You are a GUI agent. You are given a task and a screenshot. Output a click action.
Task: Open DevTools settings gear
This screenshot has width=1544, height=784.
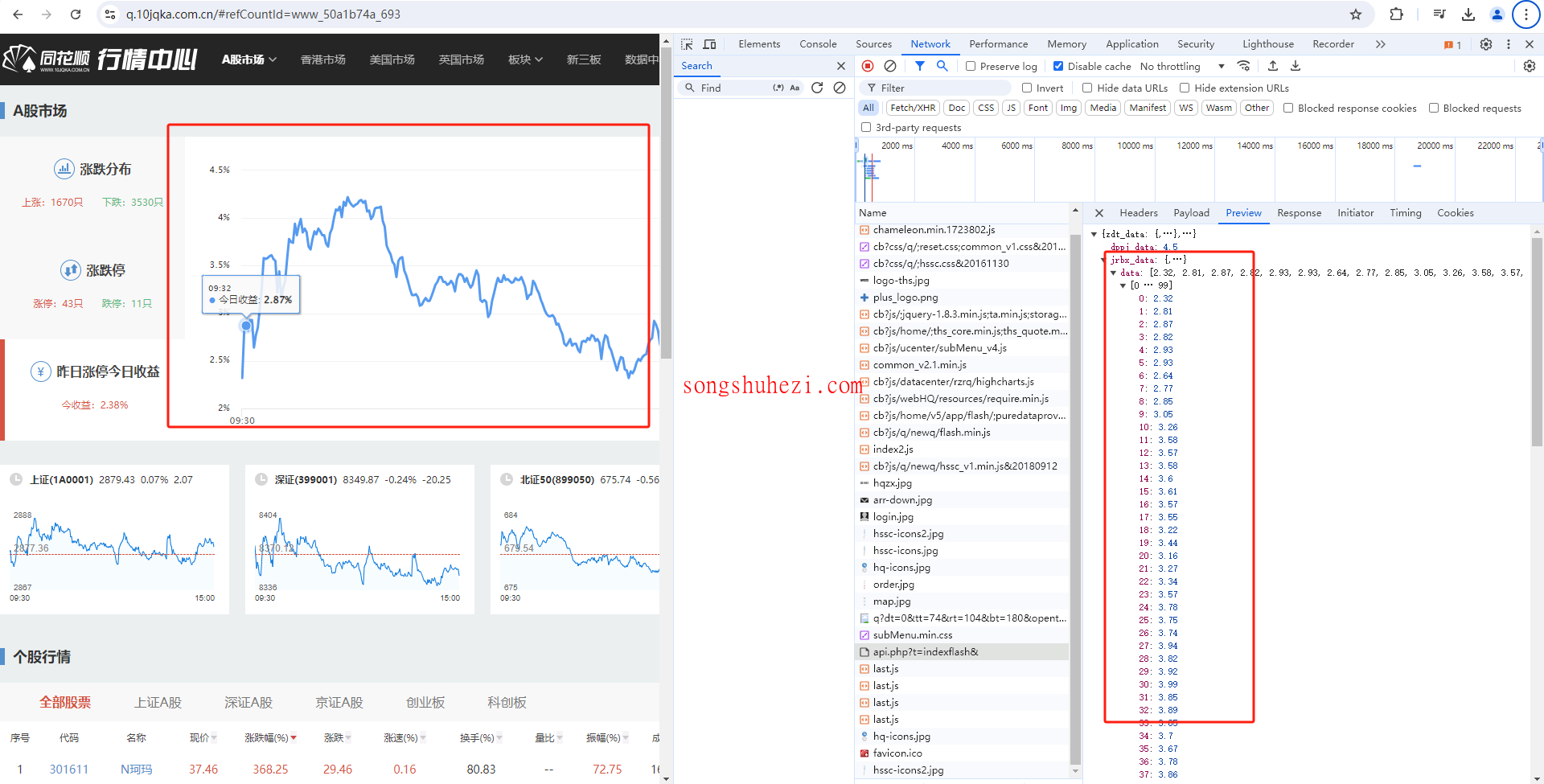pyautogui.click(x=1486, y=44)
